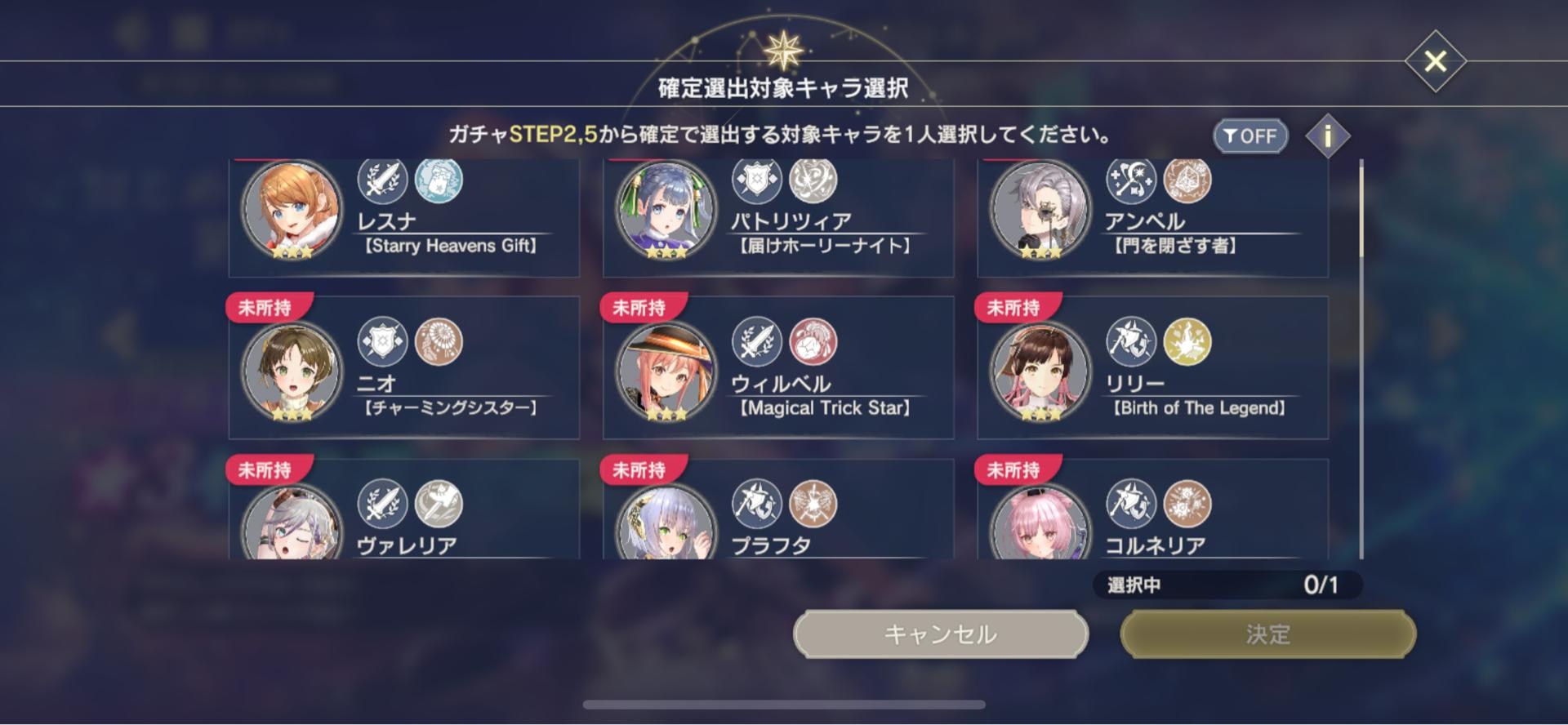Click ニオ's shield role icon

[x=382, y=341]
